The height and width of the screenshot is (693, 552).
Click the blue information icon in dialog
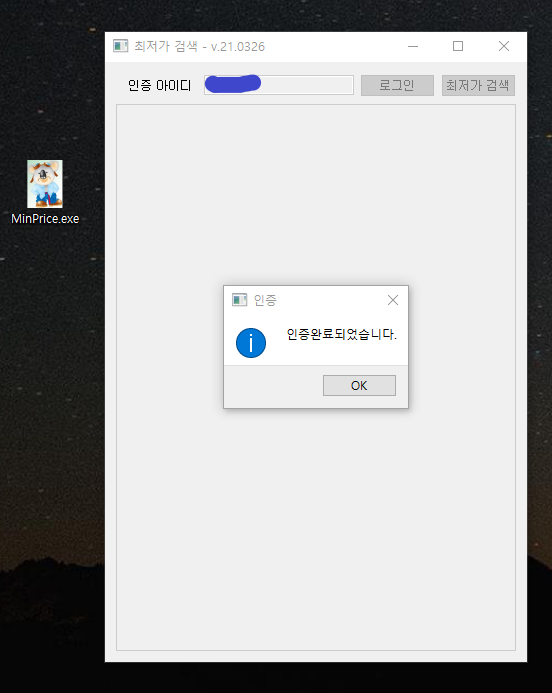click(251, 343)
